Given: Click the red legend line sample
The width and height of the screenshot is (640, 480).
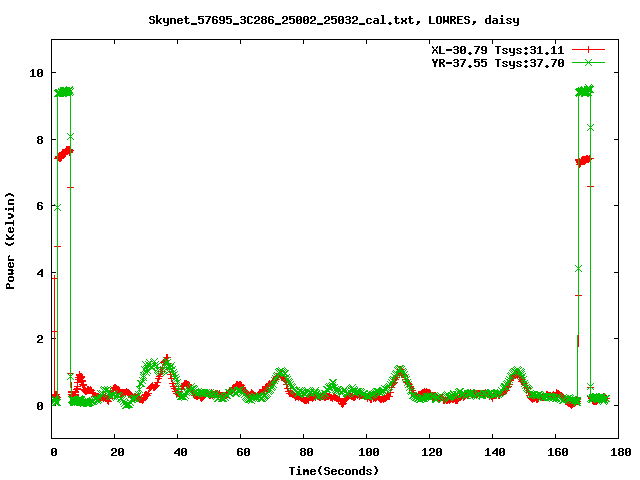Looking at the screenshot, I should pos(588,50).
